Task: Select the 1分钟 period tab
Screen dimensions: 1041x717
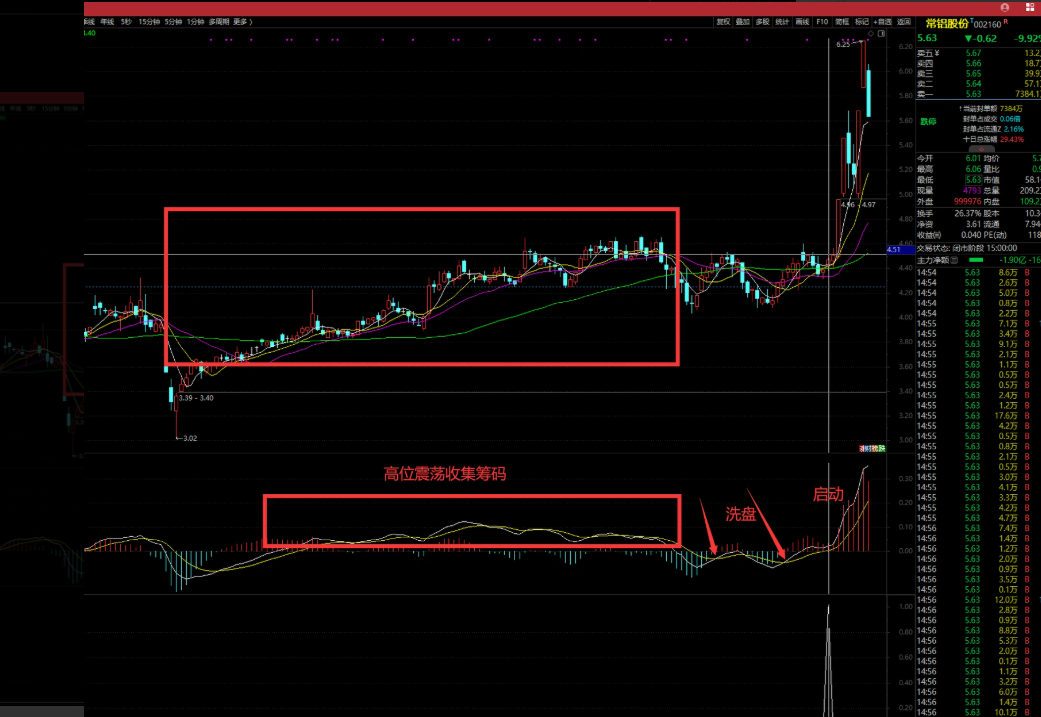Action: (x=196, y=21)
